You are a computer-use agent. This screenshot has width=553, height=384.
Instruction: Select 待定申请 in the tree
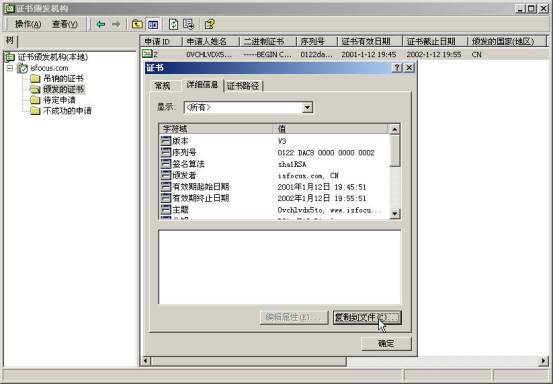(x=59, y=100)
